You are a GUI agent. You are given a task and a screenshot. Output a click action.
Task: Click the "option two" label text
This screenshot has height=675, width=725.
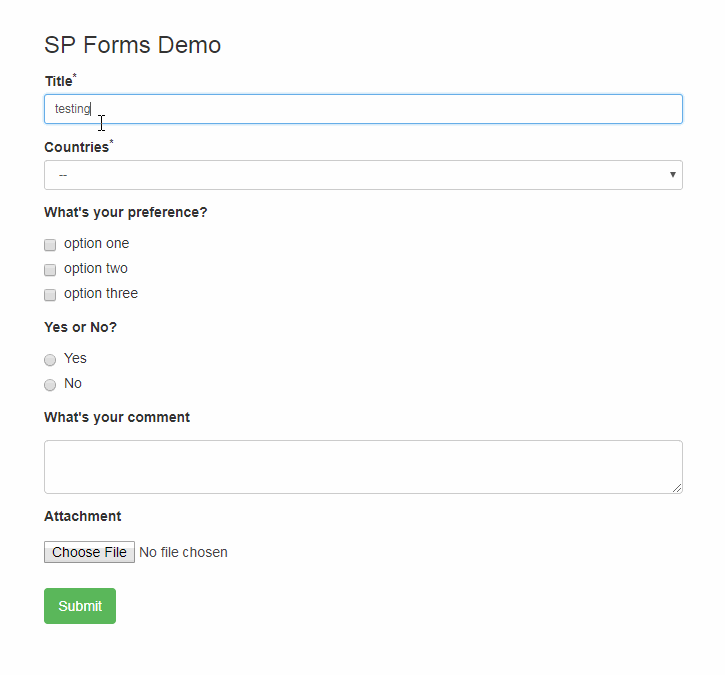click(96, 269)
